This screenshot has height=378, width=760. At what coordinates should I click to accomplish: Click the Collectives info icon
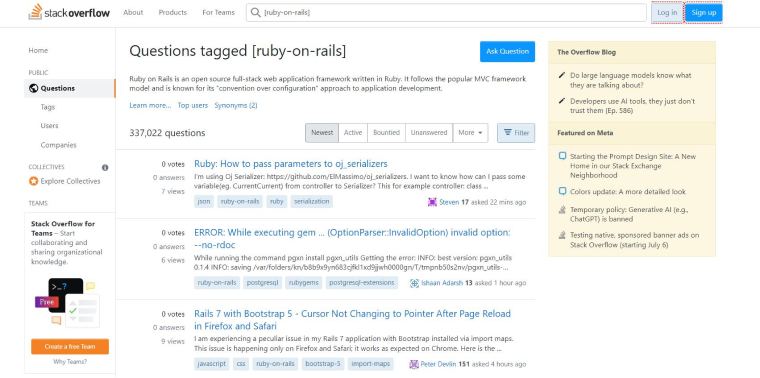[105, 167]
